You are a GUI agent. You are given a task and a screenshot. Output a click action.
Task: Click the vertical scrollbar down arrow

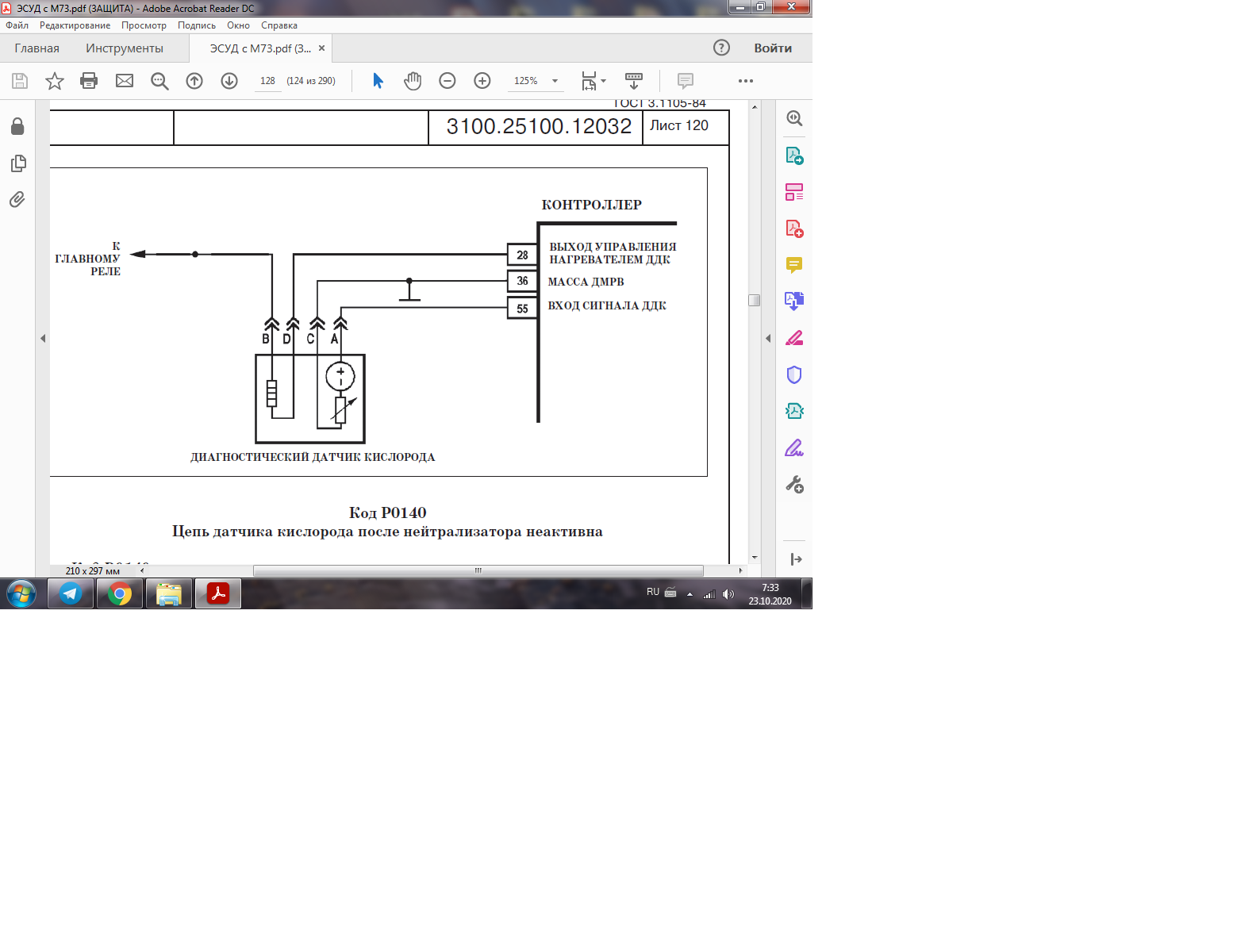tap(755, 558)
